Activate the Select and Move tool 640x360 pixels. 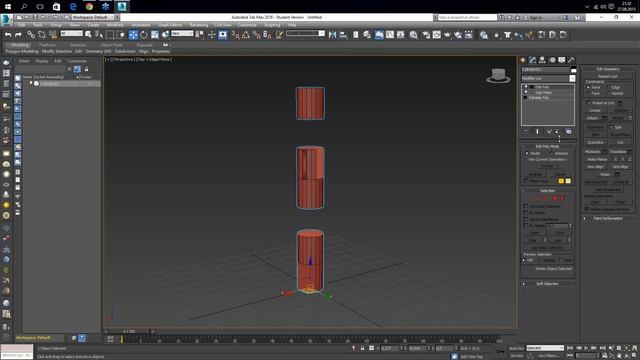click(x=133, y=35)
